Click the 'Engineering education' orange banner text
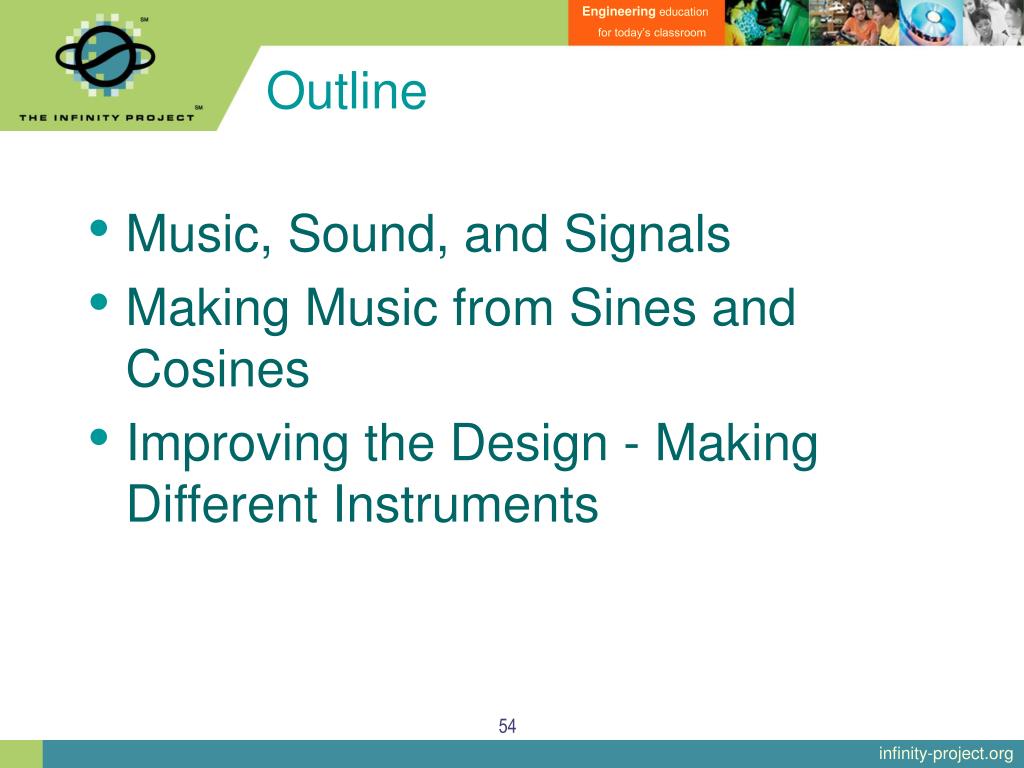Screen dimensions: 1024x768 [645, 12]
